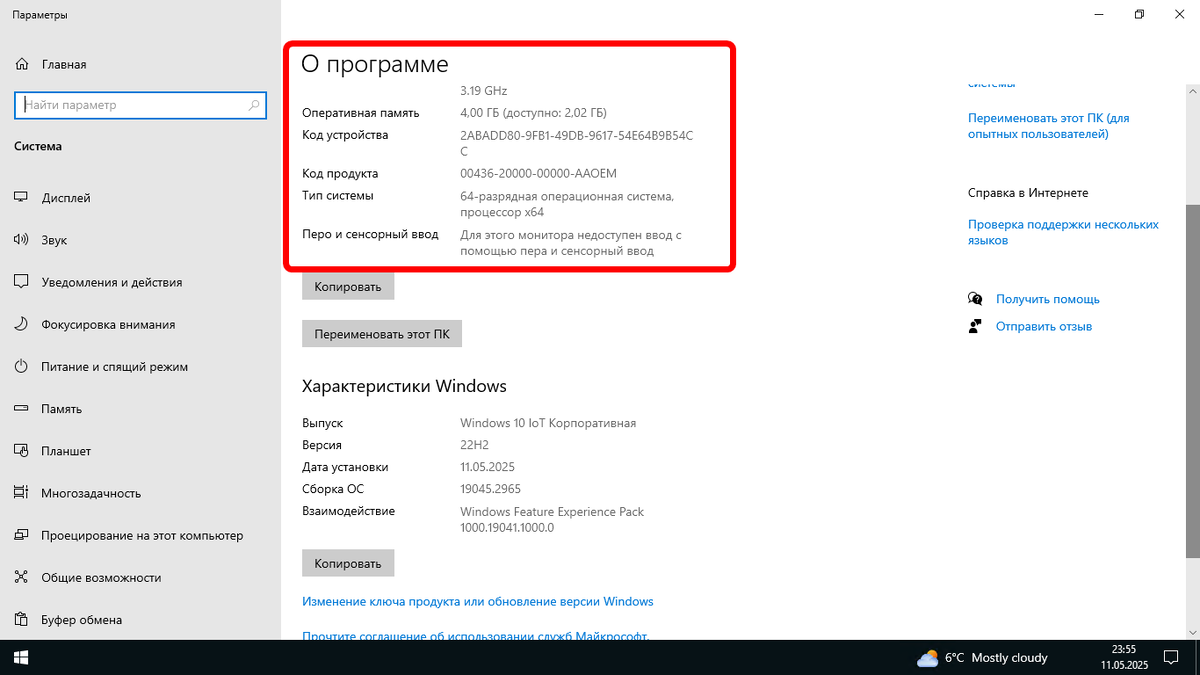Click the weather cloud icon in taskbar

click(928, 658)
